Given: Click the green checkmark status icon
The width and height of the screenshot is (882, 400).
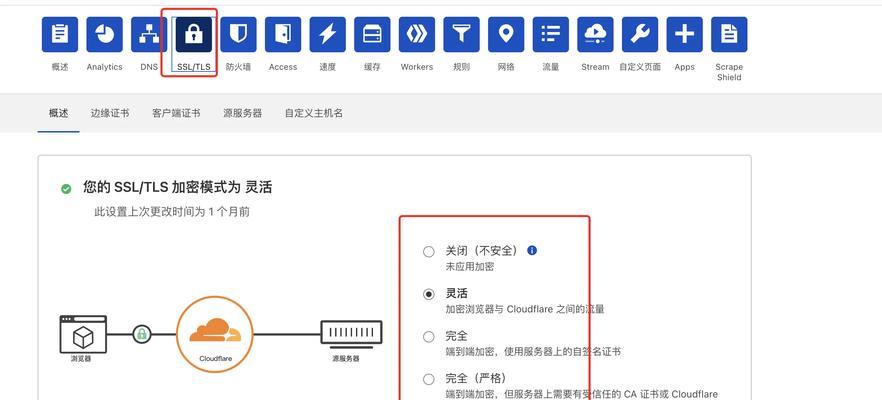Looking at the screenshot, I should pyautogui.click(x=66, y=189).
